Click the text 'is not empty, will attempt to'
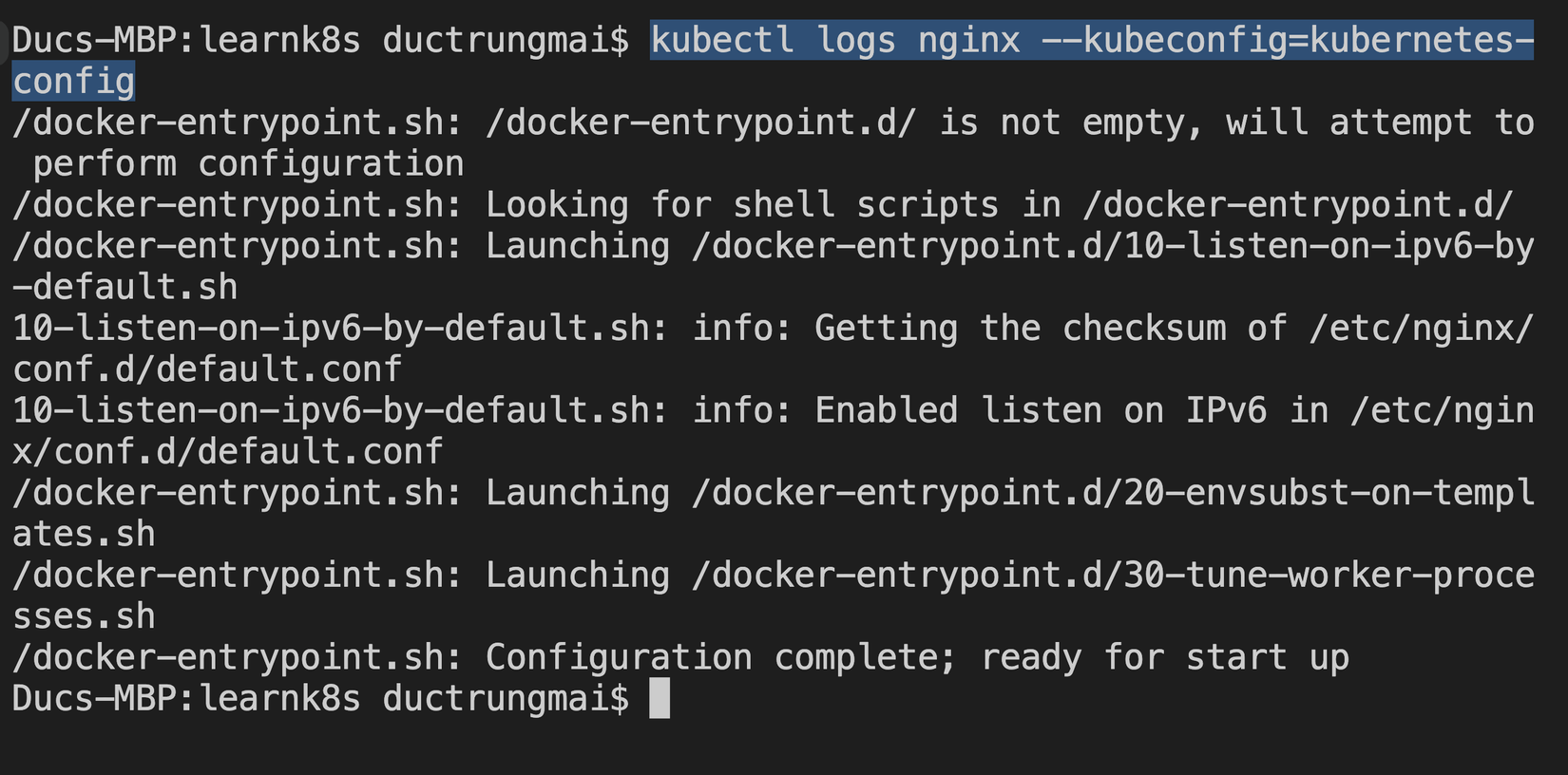The height and width of the screenshot is (775, 1568). tap(1236, 123)
